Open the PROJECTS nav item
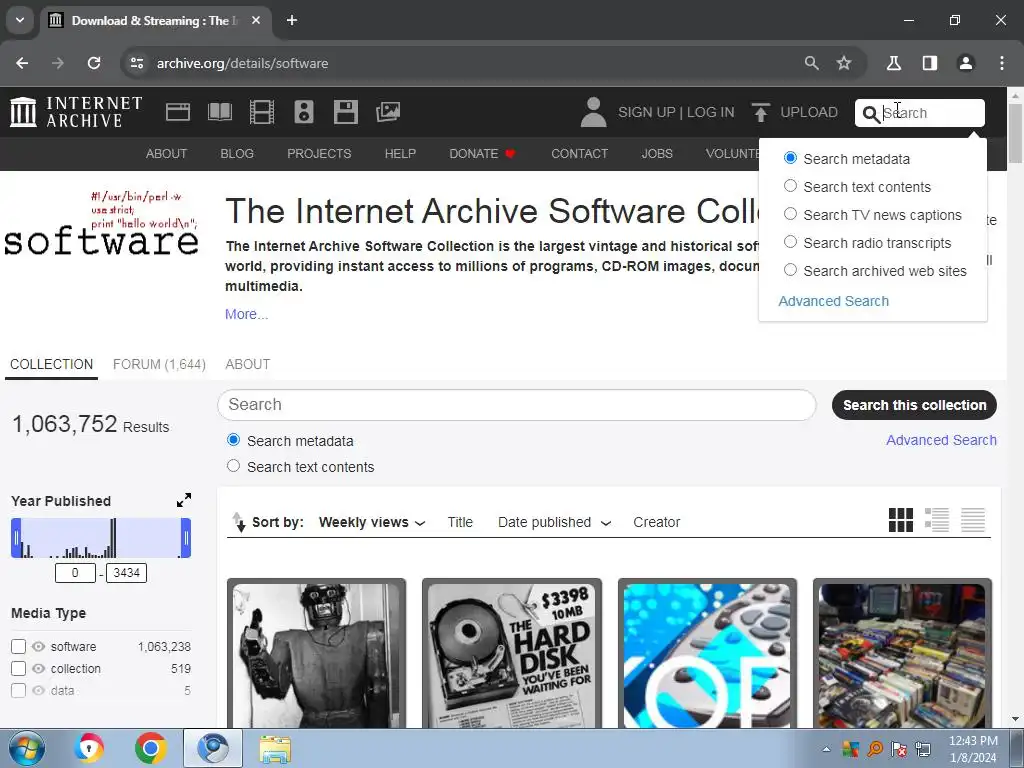Screen dimensions: 1024x768 click(319, 153)
